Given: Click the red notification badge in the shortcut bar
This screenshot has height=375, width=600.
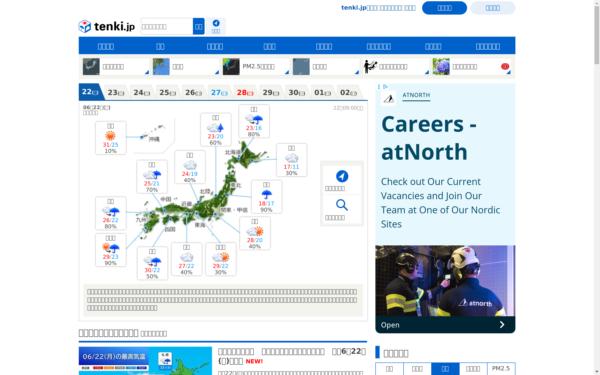Looking at the screenshot, I should tap(505, 66).
